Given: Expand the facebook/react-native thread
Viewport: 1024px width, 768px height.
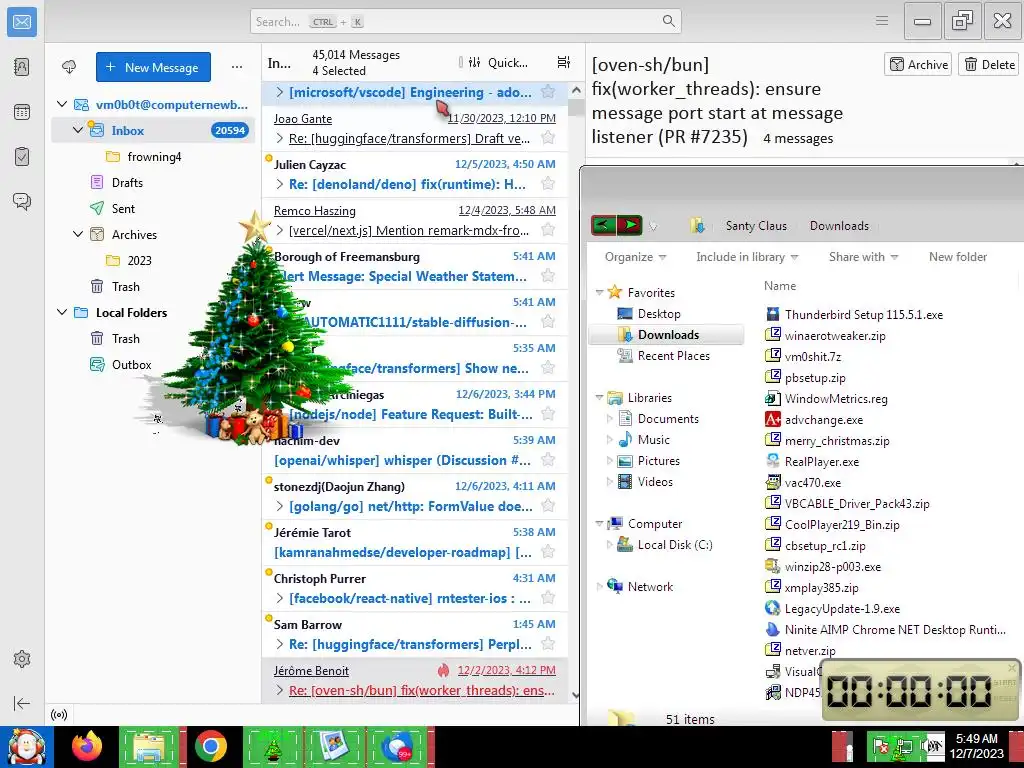Looking at the screenshot, I should click(x=280, y=598).
